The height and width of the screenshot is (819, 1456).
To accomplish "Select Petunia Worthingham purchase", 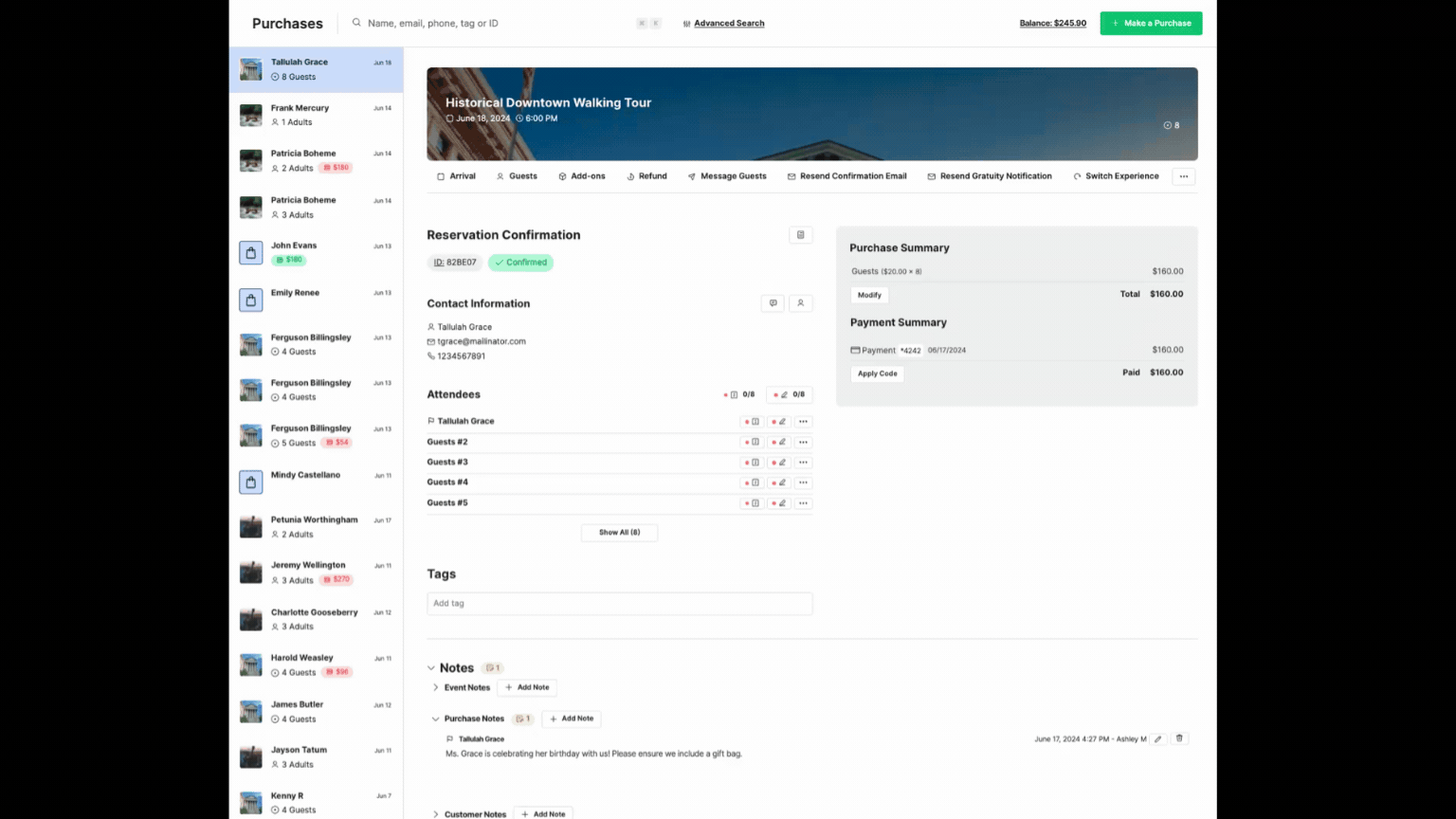I will point(317,527).
